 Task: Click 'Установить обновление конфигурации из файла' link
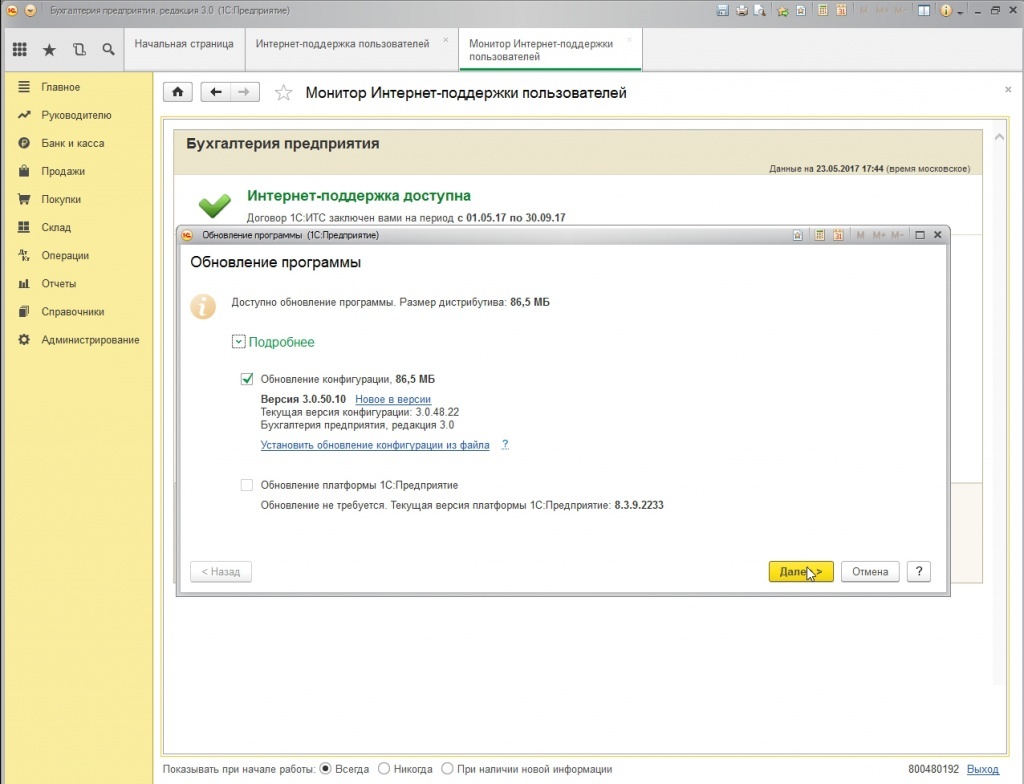[x=375, y=445]
